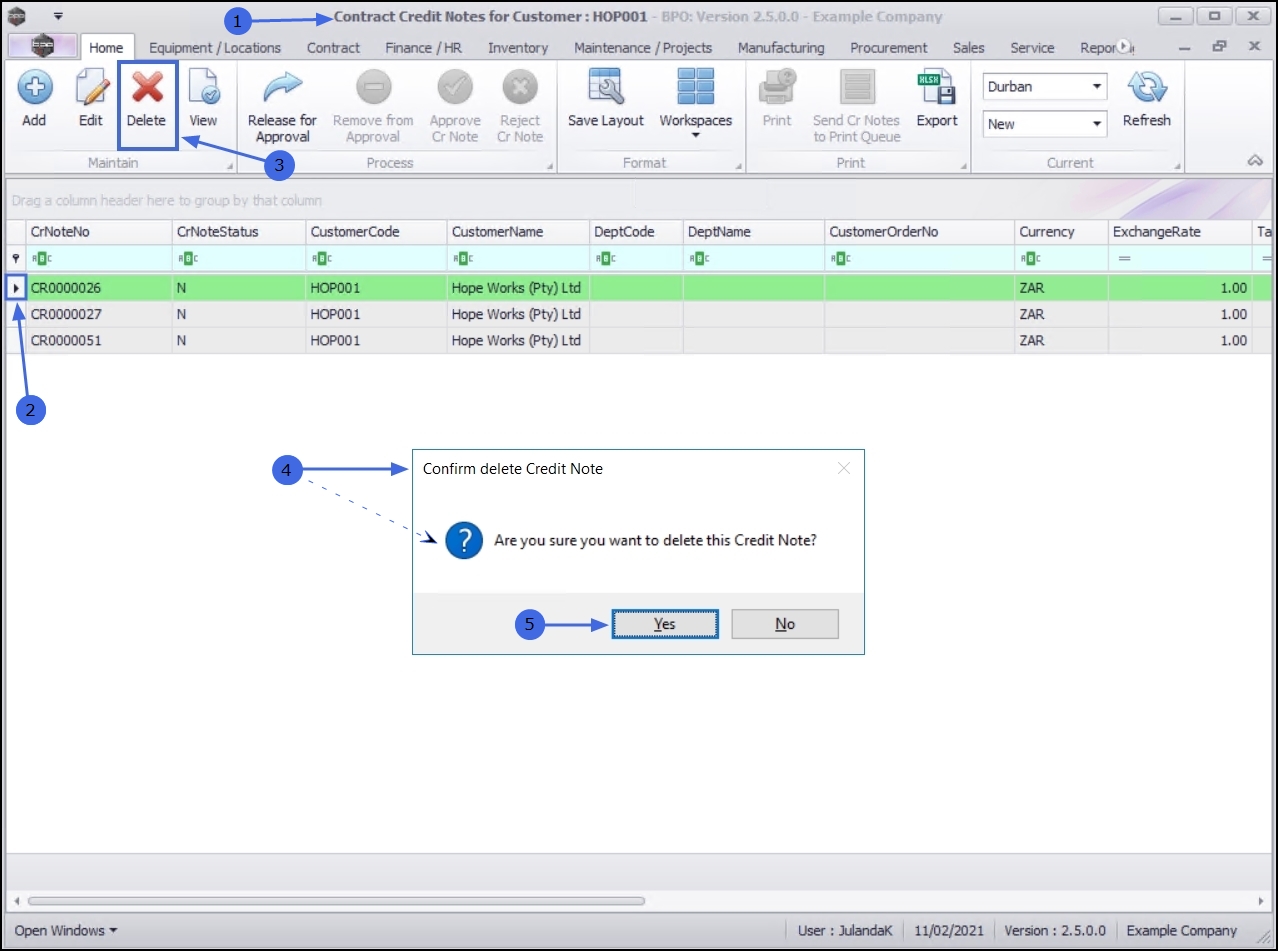1278x951 pixels.
Task: Click the Save Layout icon
Action: 606,88
